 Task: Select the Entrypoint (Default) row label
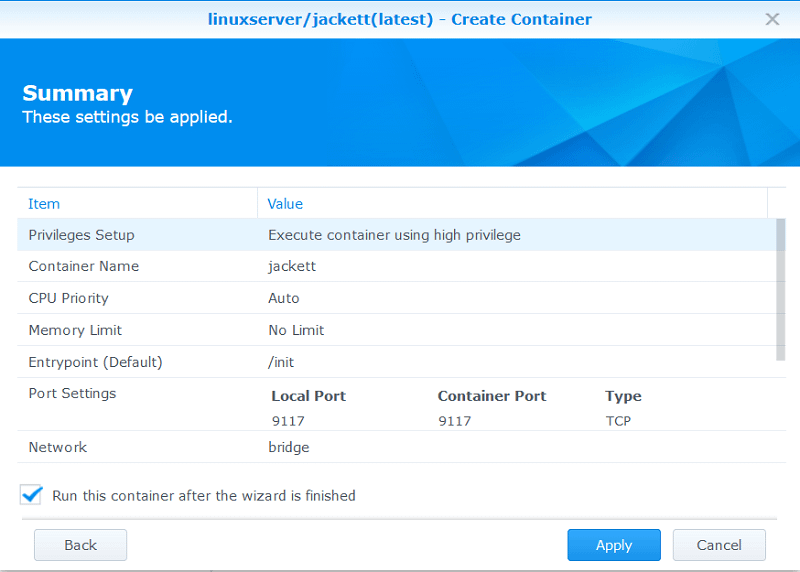pyautogui.click(x=95, y=362)
